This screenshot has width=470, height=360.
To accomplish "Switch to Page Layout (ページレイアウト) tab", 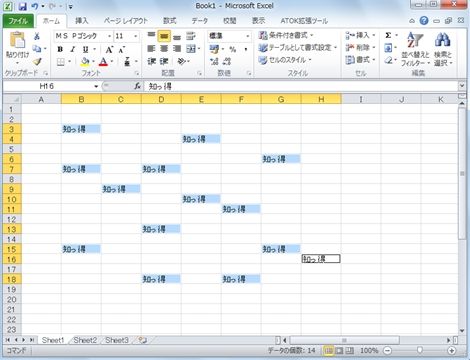I will tap(126, 21).
